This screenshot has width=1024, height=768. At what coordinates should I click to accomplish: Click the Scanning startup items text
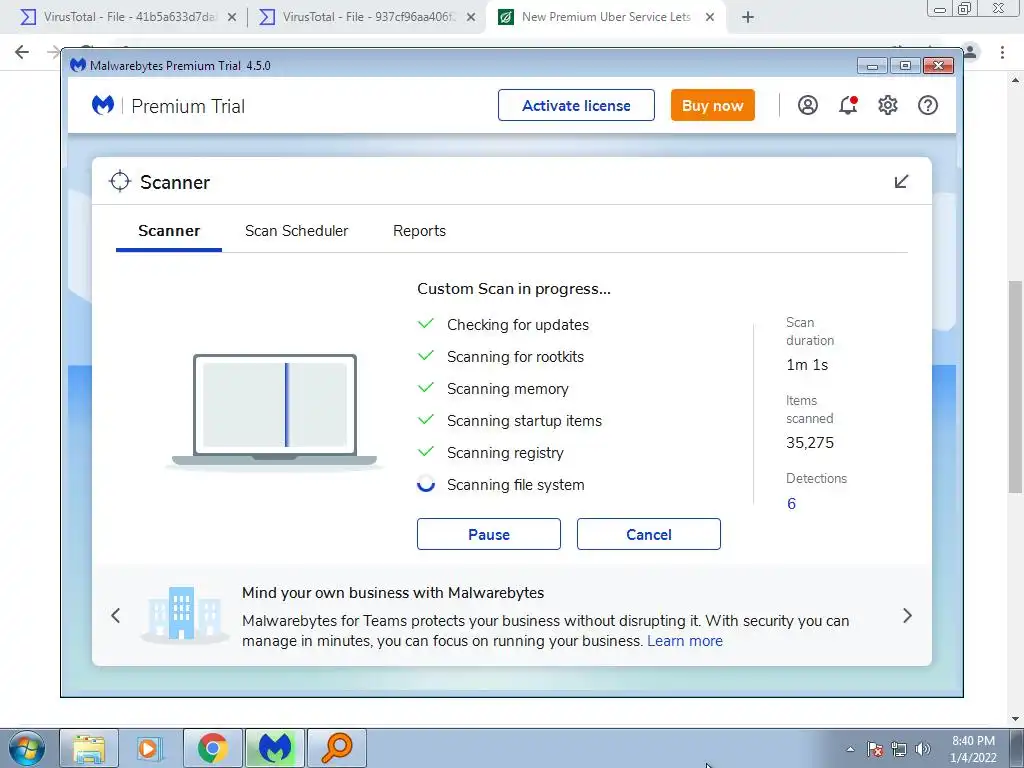click(x=524, y=421)
